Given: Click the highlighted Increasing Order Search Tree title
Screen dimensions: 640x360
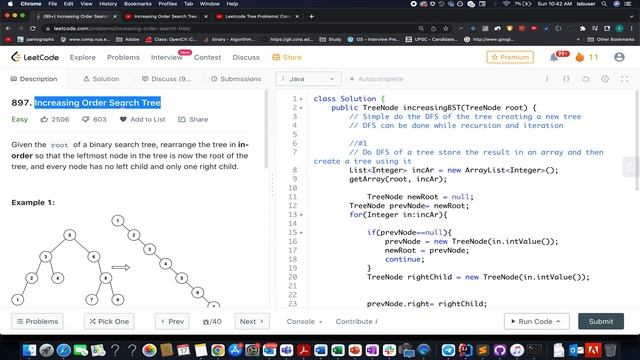Looking at the screenshot, I should [98, 103].
